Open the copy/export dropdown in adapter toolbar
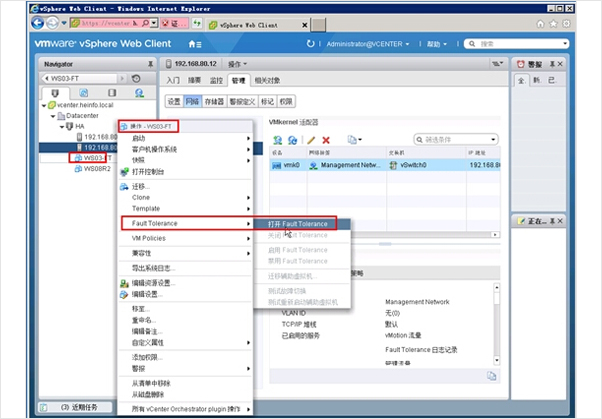Screen dimensions: 602x419 tap(354, 140)
